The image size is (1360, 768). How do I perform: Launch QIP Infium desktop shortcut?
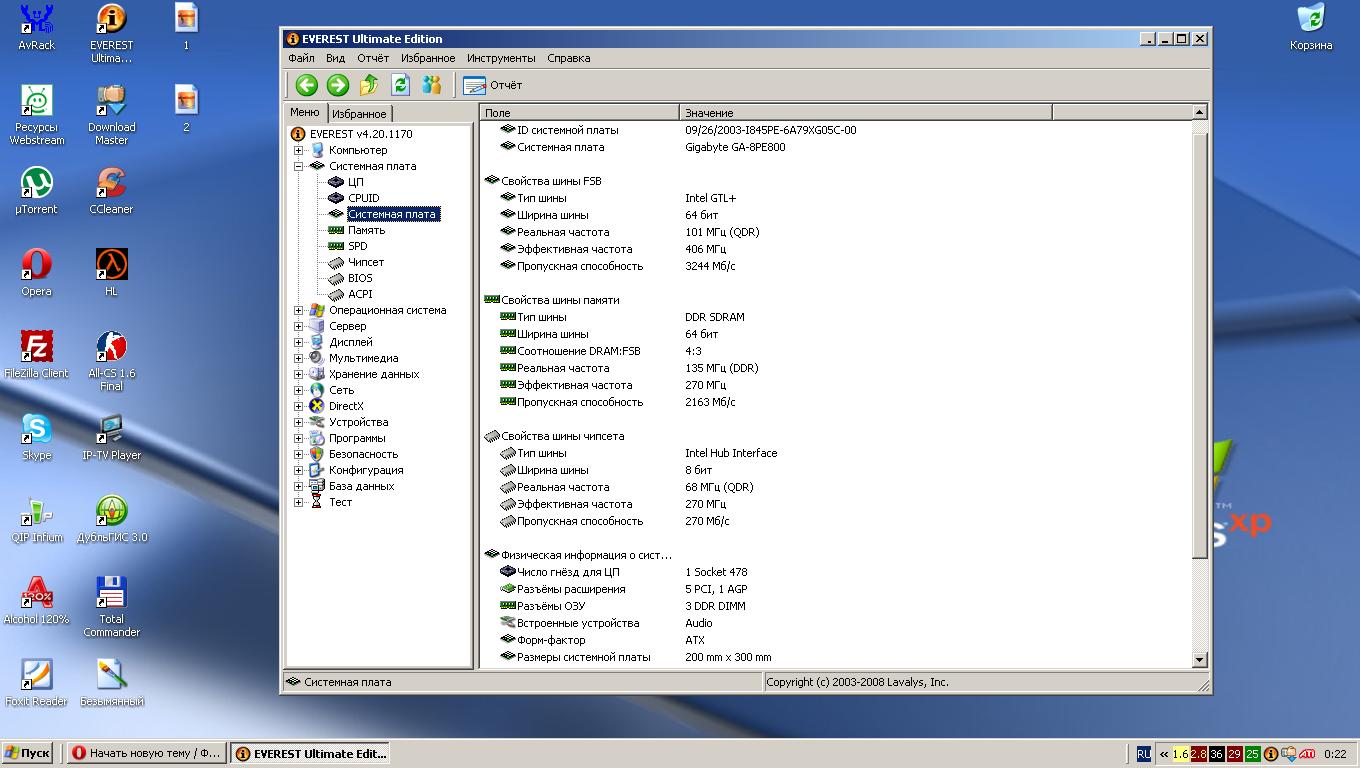[37, 519]
